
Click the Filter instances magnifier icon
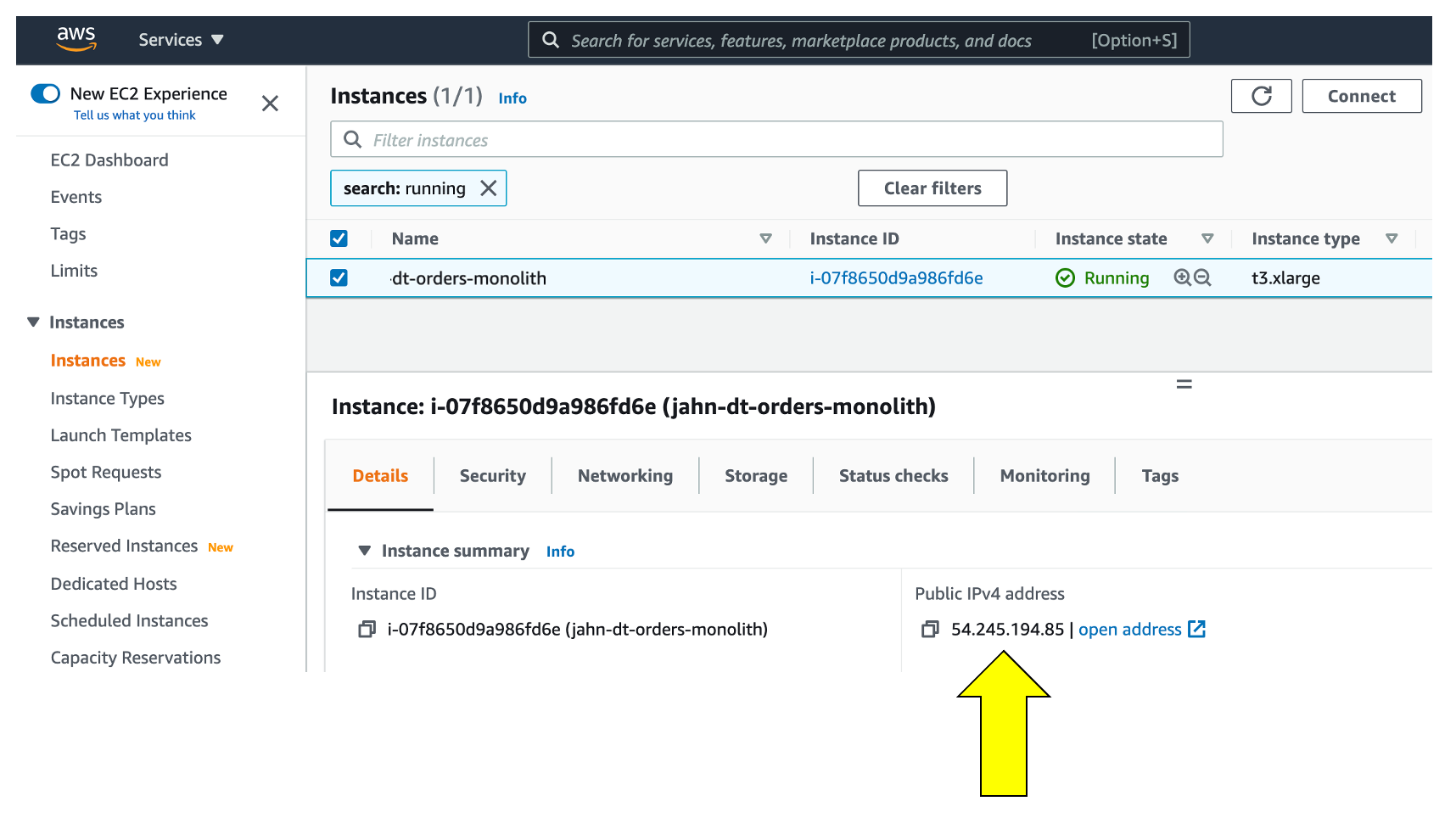[x=352, y=139]
